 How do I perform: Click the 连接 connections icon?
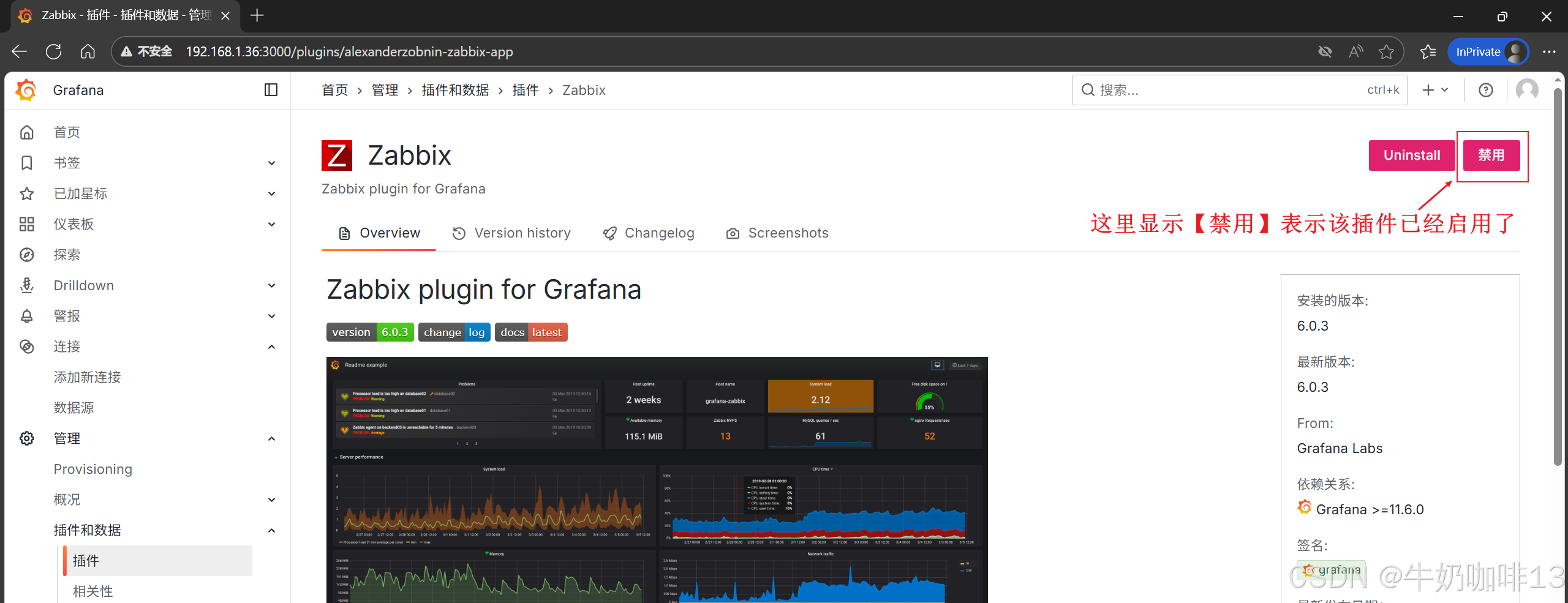tap(27, 346)
